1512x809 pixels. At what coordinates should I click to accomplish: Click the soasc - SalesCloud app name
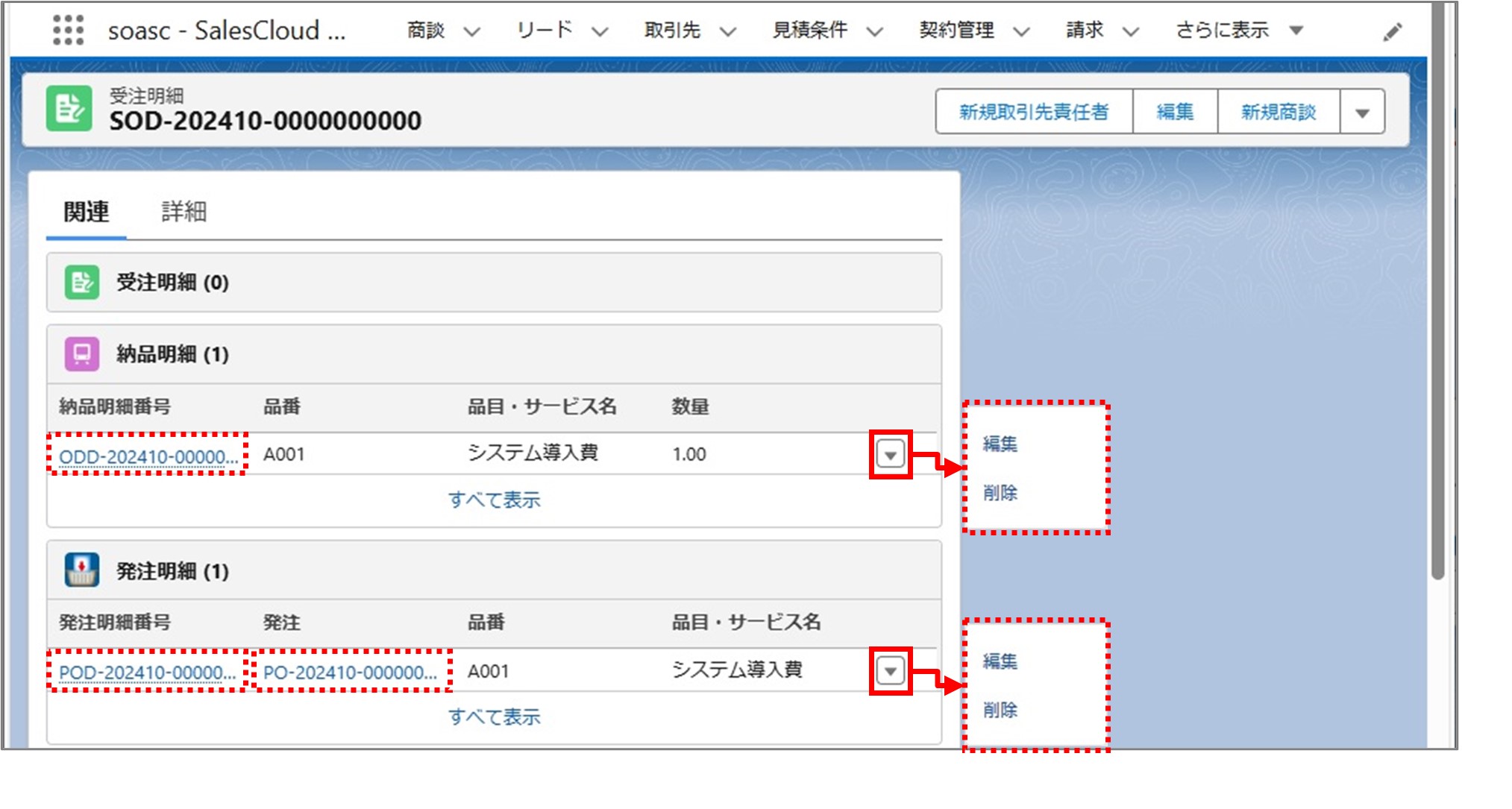(x=227, y=31)
